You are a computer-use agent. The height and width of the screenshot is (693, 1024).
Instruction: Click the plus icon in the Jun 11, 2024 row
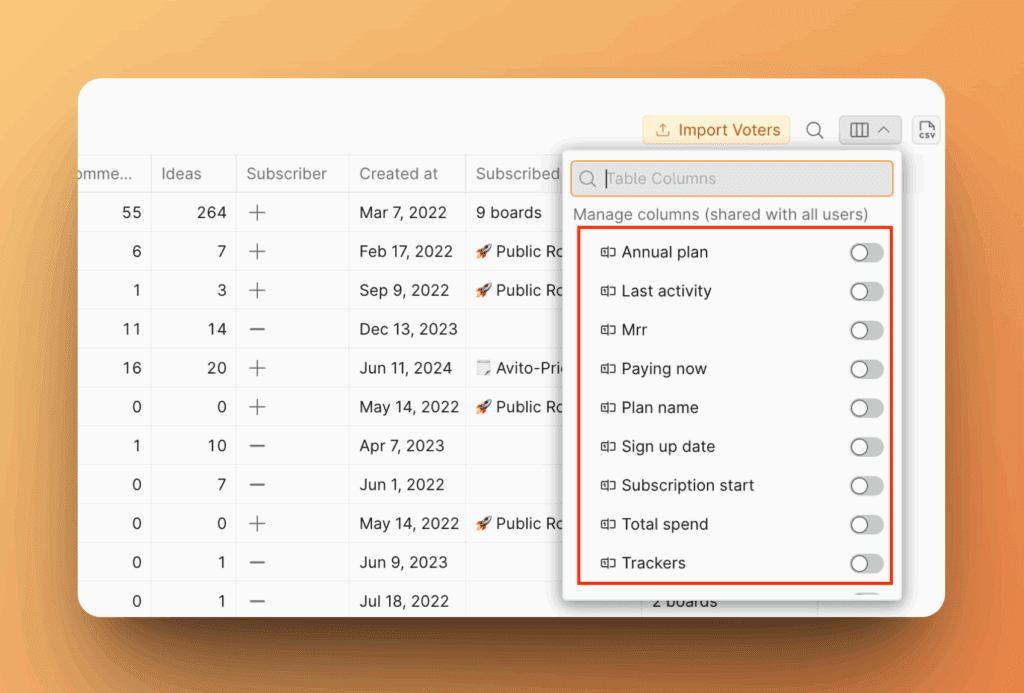[257, 368]
